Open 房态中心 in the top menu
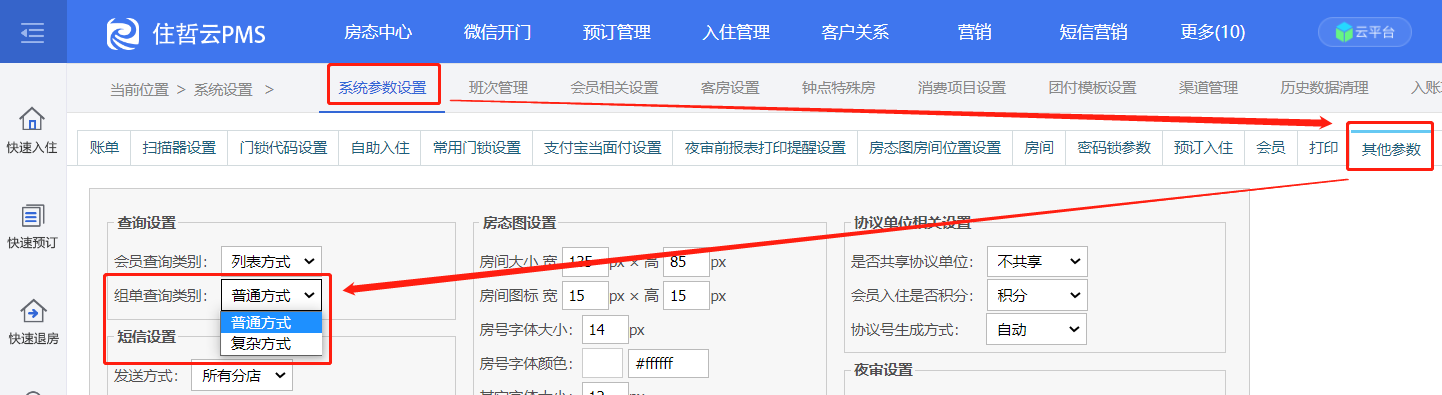 (x=378, y=32)
